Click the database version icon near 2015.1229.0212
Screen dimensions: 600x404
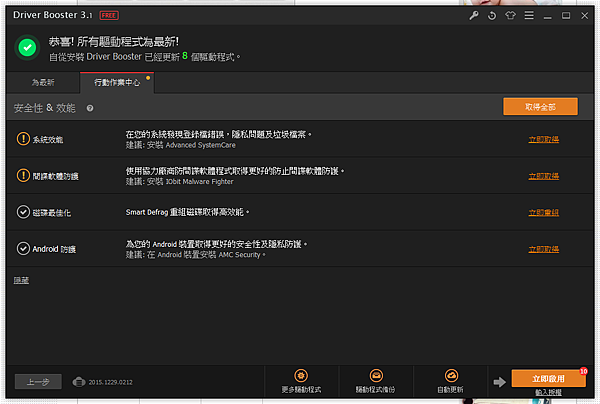tap(79, 382)
